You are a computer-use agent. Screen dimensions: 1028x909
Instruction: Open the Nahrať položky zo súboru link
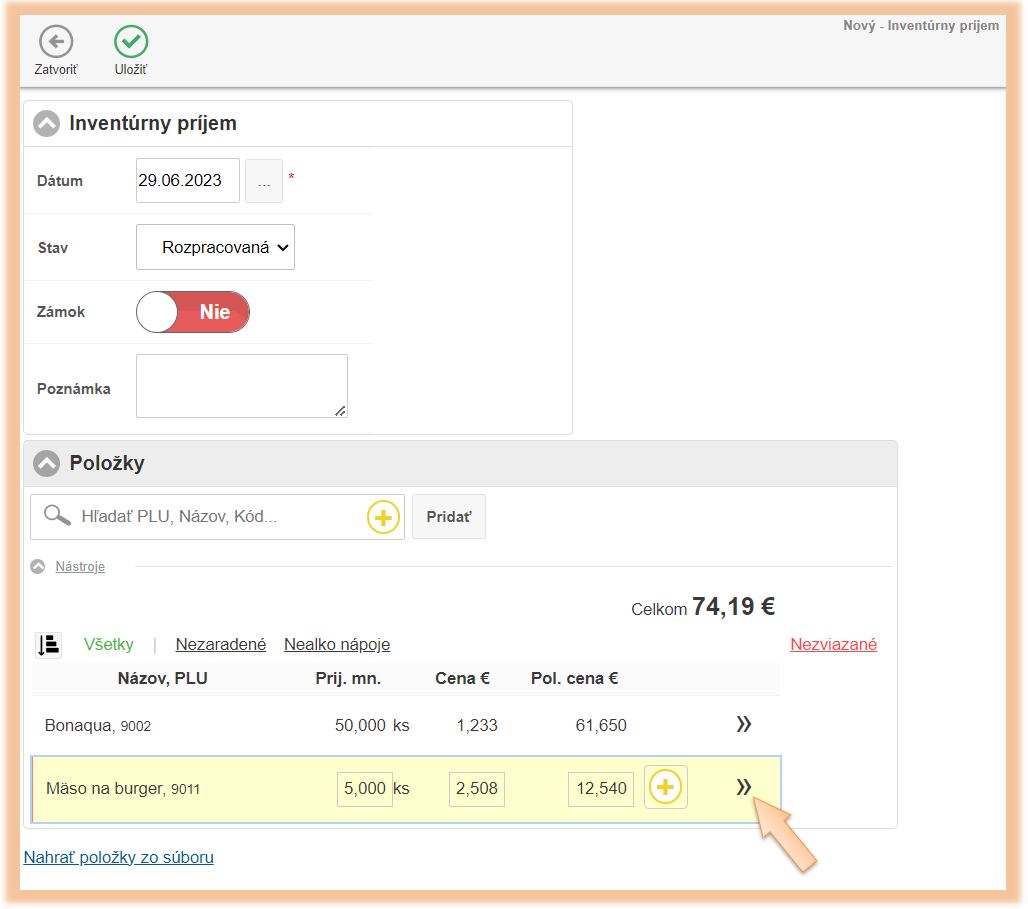pos(119,857)
